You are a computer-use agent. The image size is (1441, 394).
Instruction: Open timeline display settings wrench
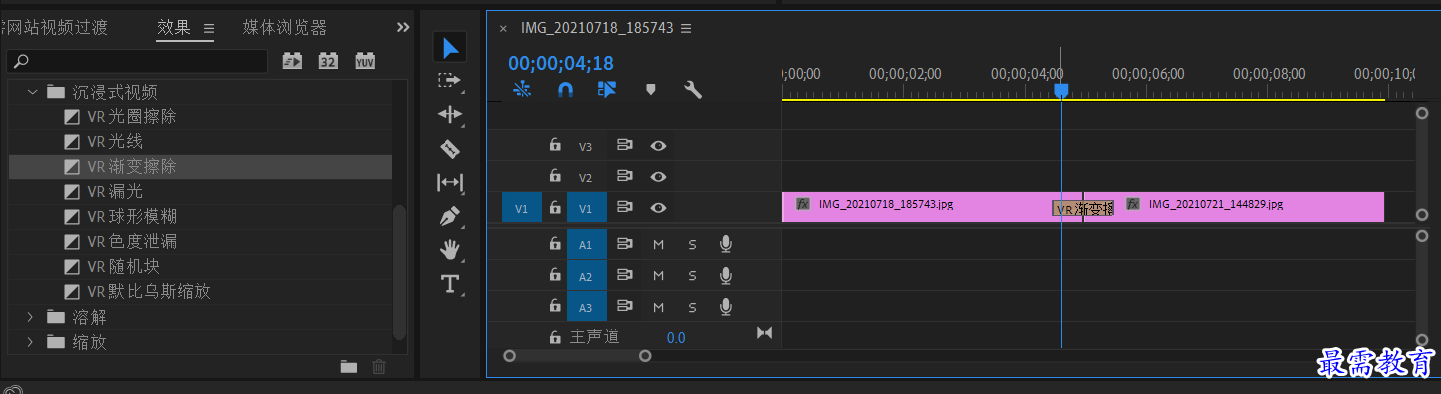pyautogui.click(x=692, y=89)
